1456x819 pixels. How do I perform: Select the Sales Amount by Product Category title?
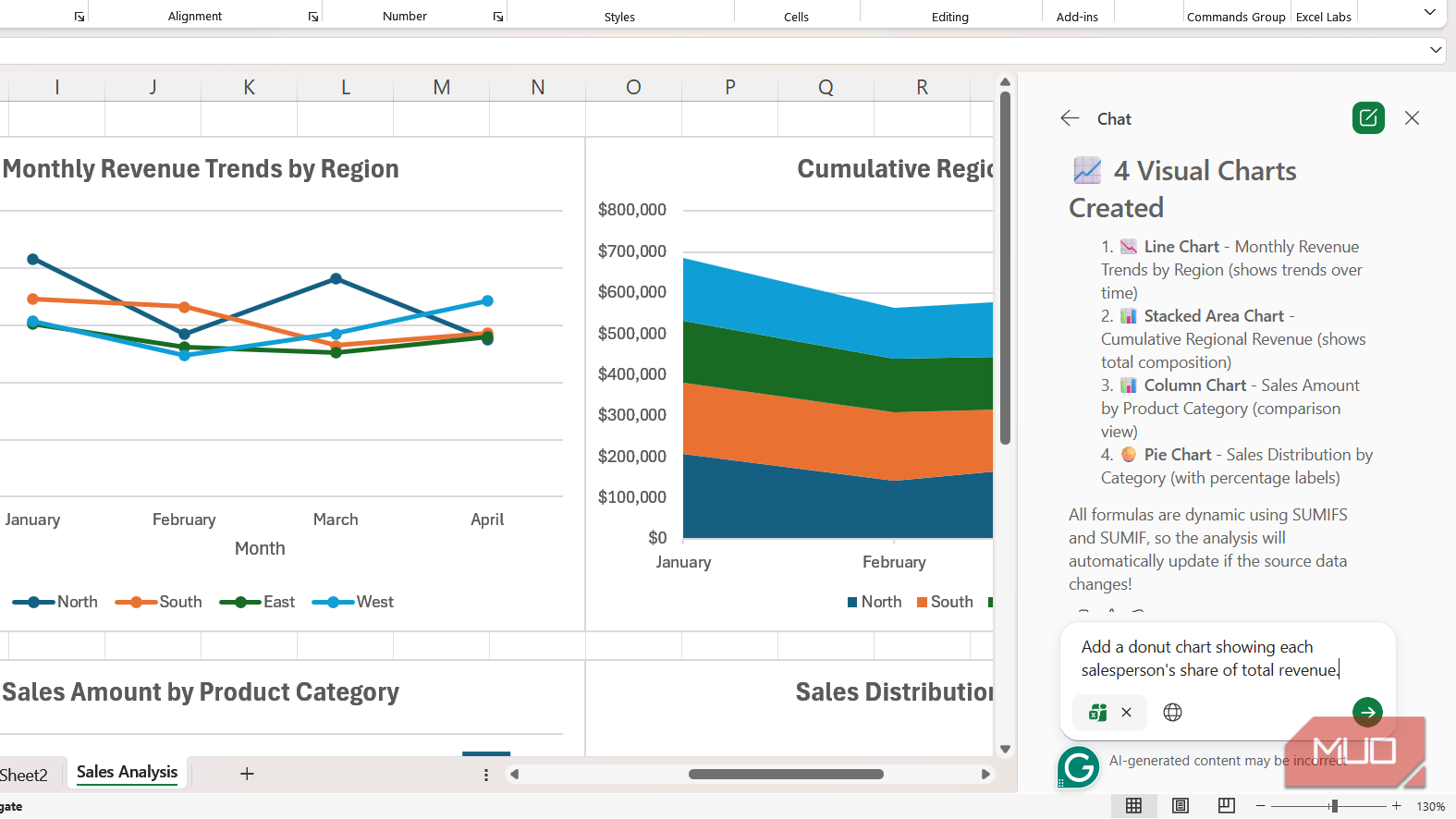(x=201, y=692)
